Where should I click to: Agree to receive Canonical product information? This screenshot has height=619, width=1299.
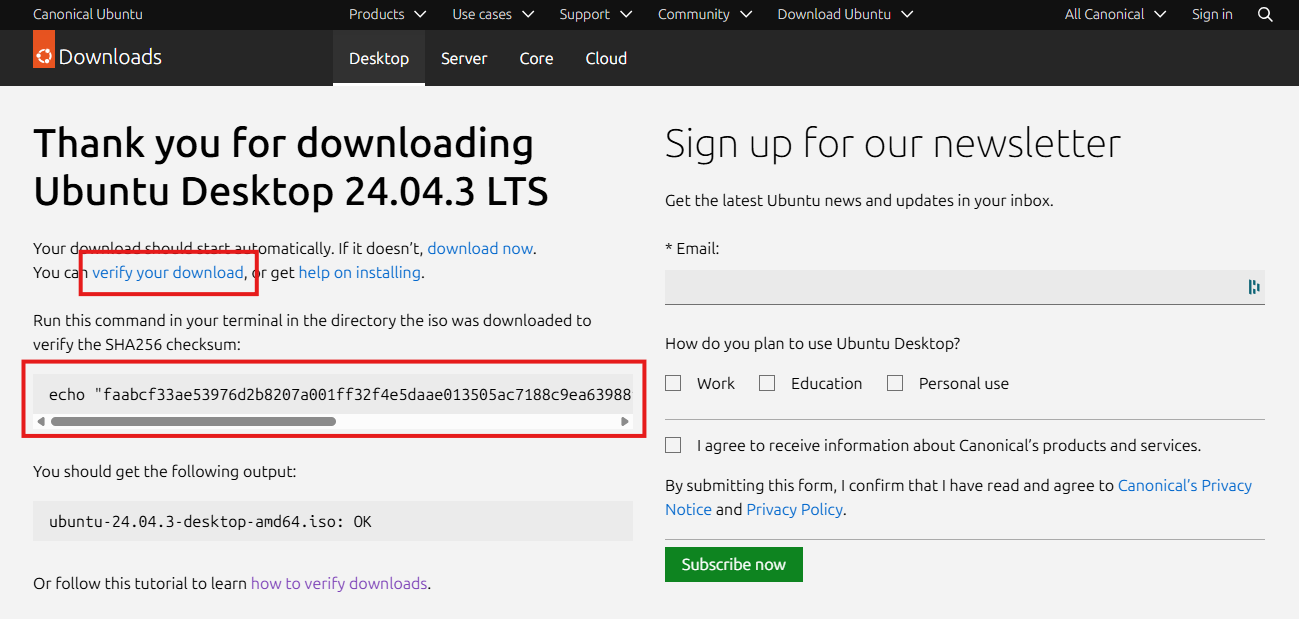pyautogui.click(x=673, y=445)
